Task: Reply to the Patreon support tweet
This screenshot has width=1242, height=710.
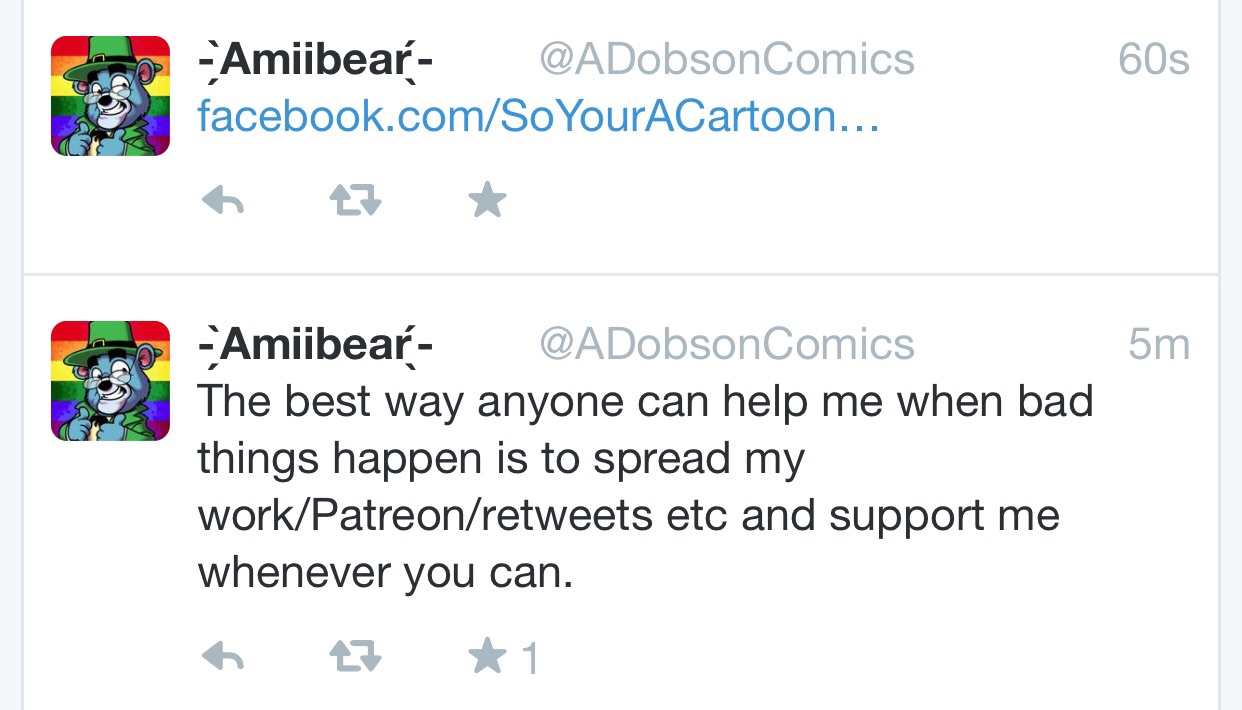Action: [x=224, y=657]
